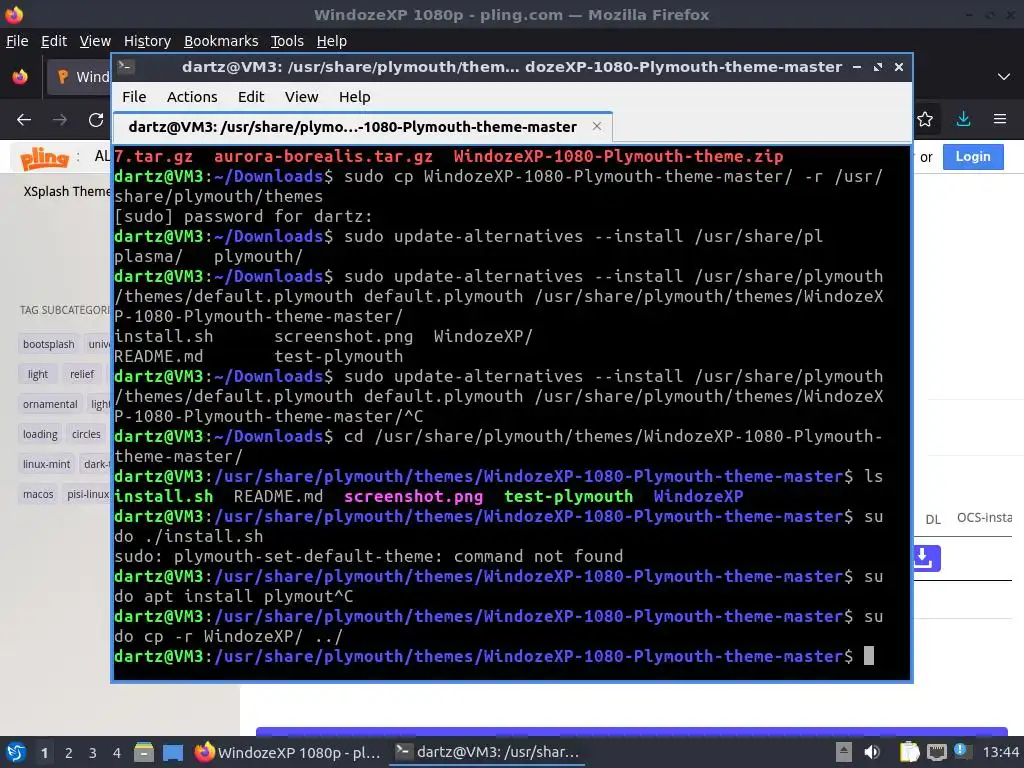
Task: Open the terminal Edit menu
Action: coord(251,97)
